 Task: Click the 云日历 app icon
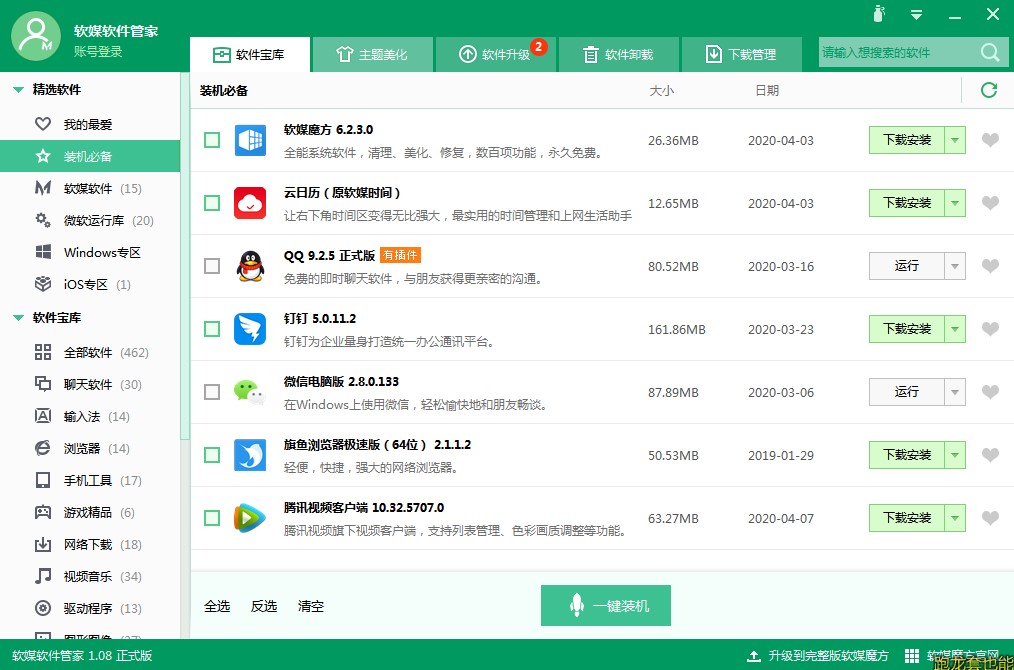coord(249,203)
